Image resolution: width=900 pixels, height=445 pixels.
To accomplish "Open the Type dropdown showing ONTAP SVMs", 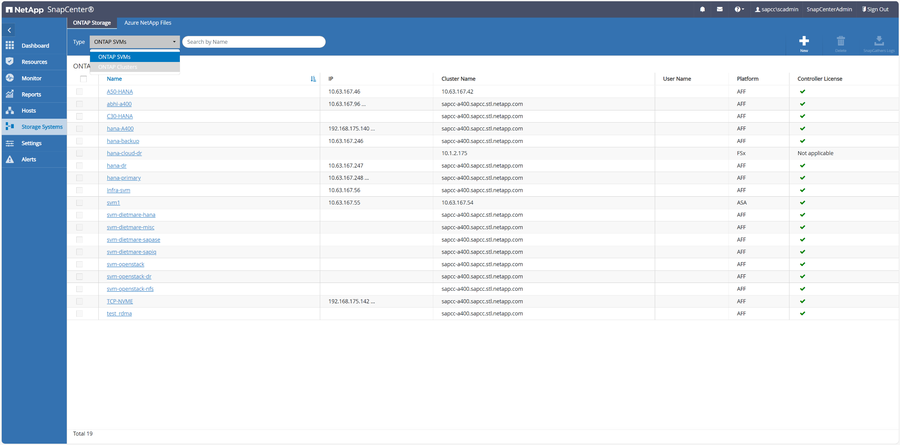I will pyautogui.click(x=135, y=42).
